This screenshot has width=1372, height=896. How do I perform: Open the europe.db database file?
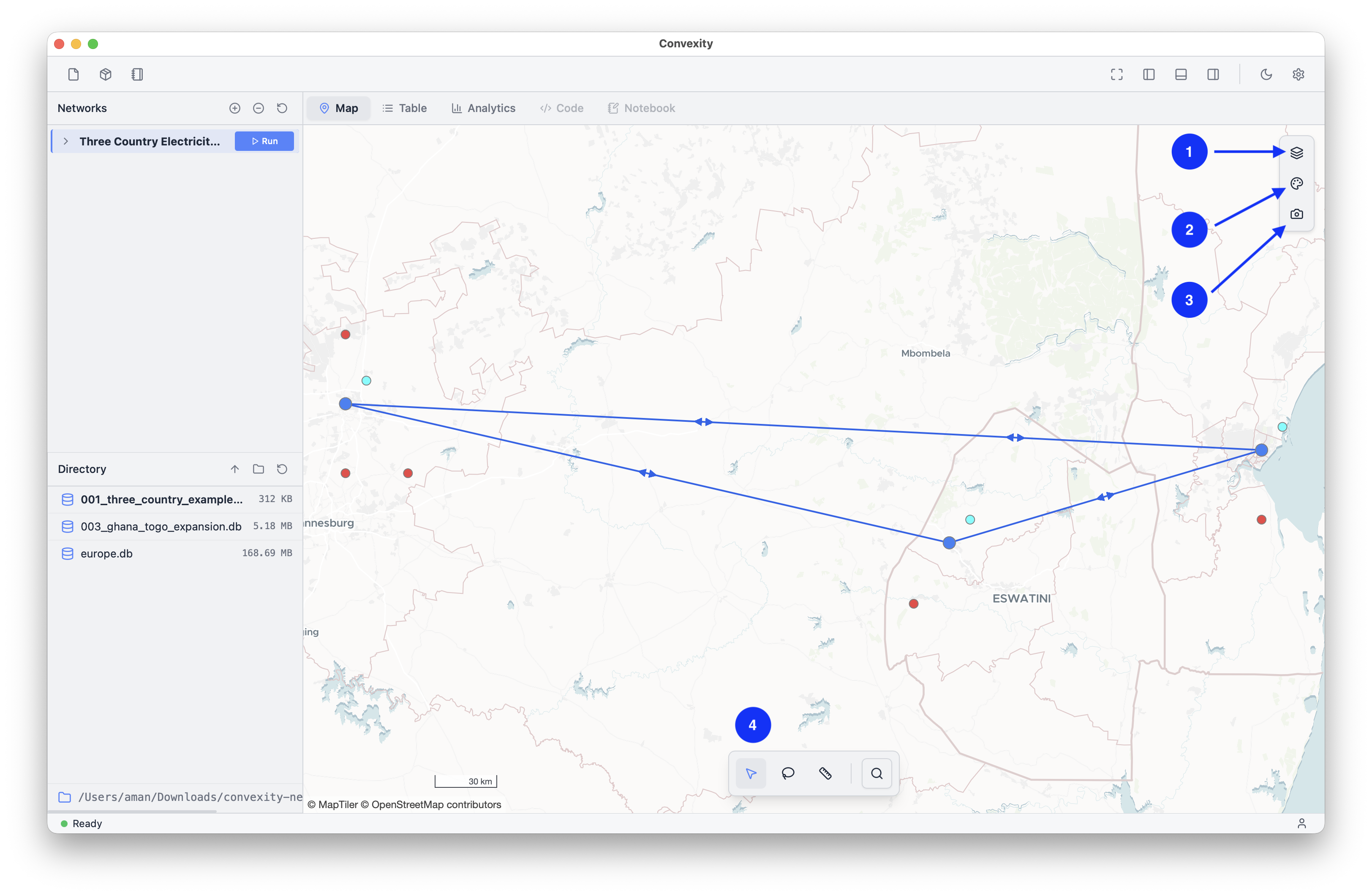coord(106,553)
